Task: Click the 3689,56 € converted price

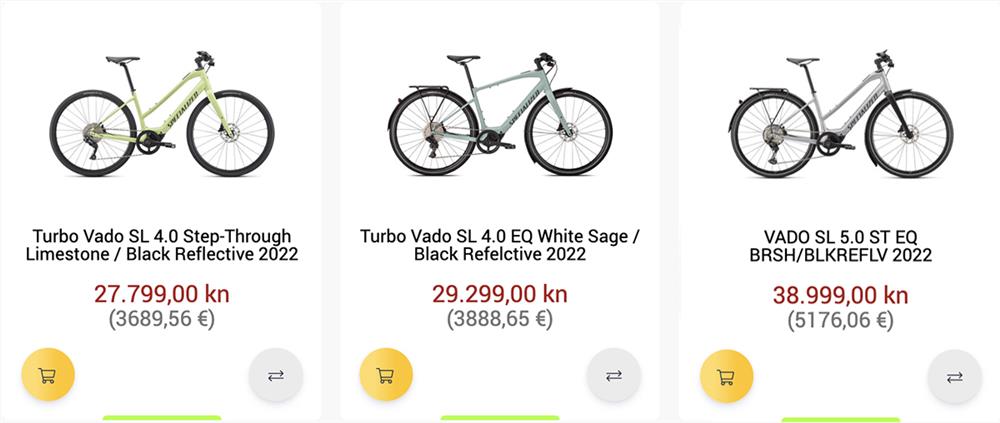Action: (161, 319)
